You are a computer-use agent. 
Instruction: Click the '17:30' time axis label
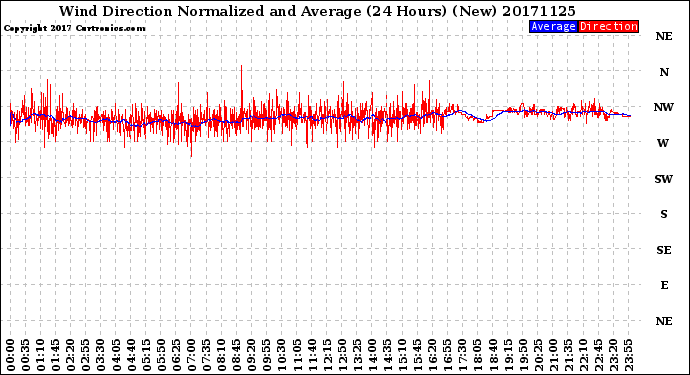462,355
